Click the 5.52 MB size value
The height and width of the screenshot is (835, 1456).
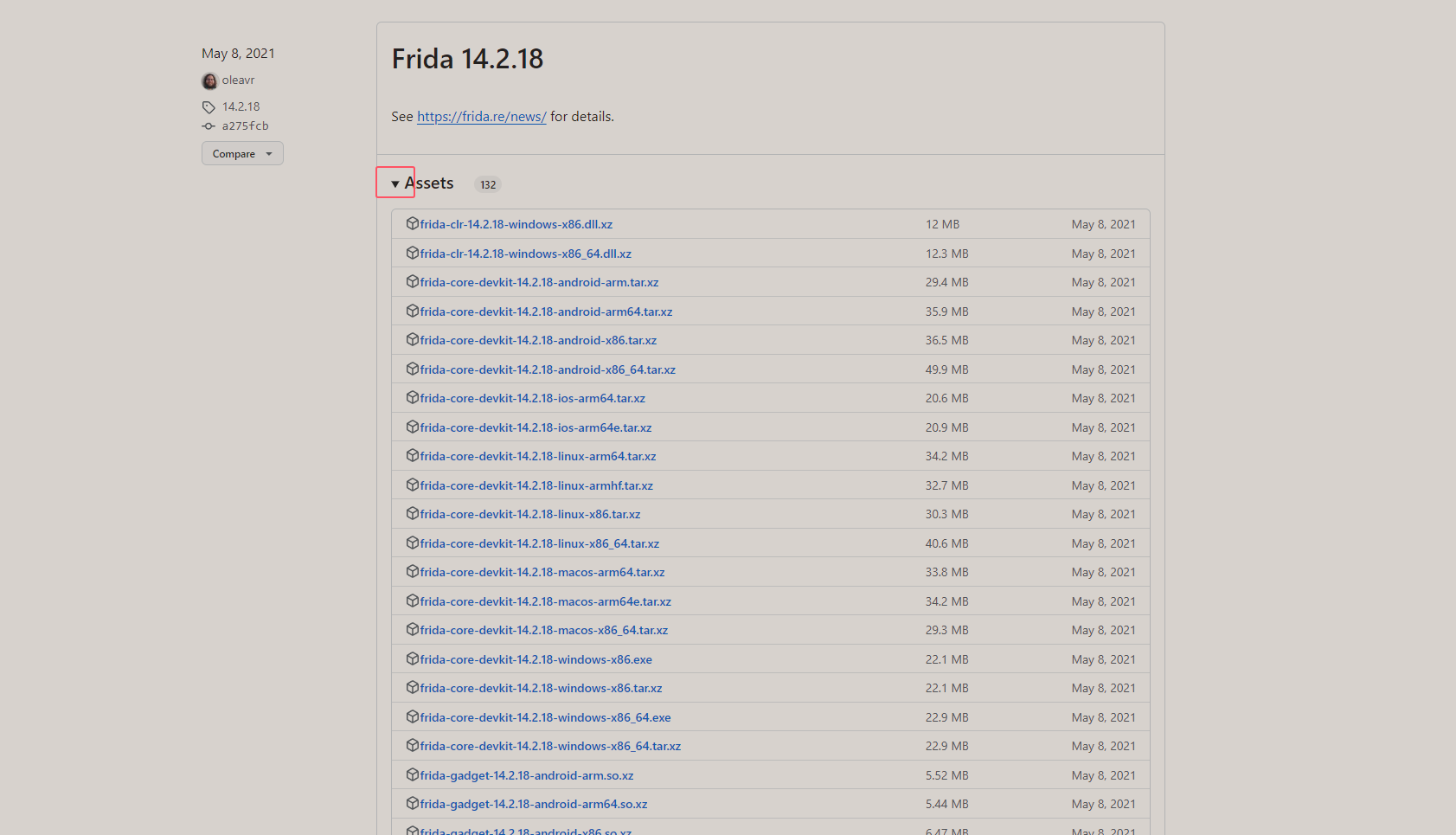[x=946, y=775]
